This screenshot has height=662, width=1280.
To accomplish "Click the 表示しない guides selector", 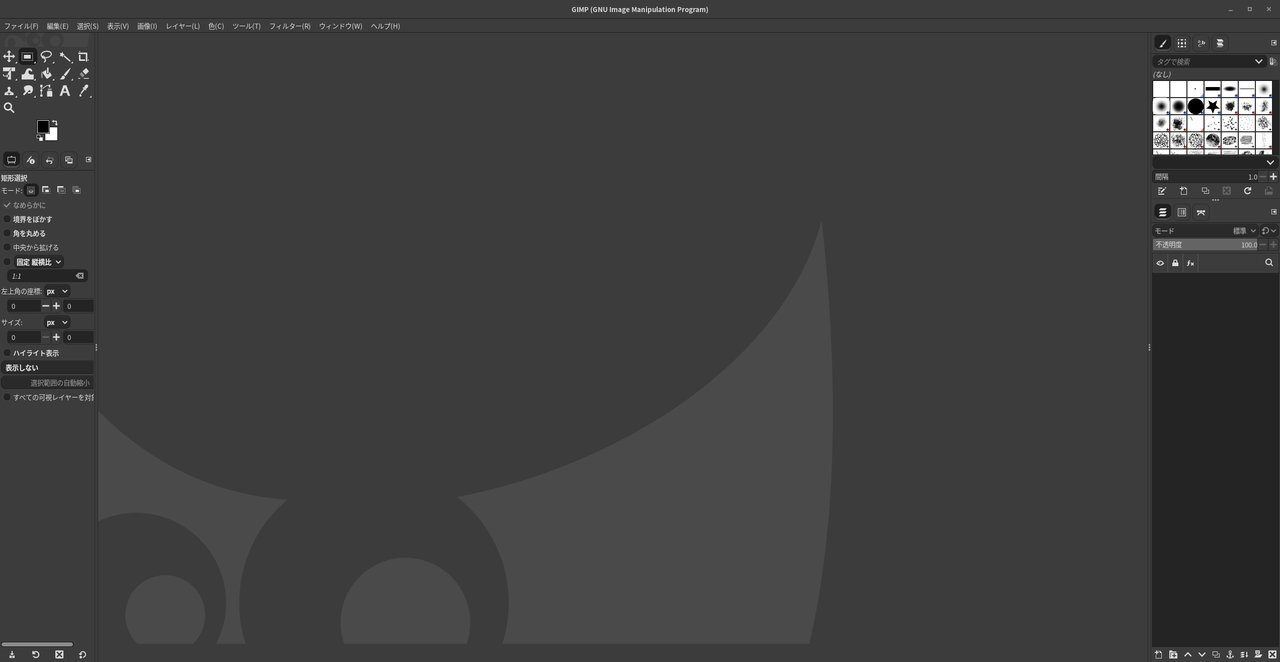I will click(47, 368).
